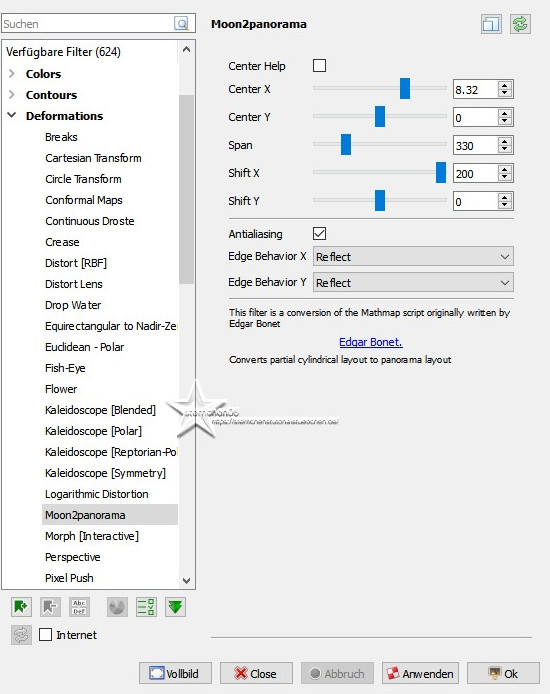Viewport: 550px width, 694px height.
Task: Select the Continuous Droste filter
Action: pos(89,221)
